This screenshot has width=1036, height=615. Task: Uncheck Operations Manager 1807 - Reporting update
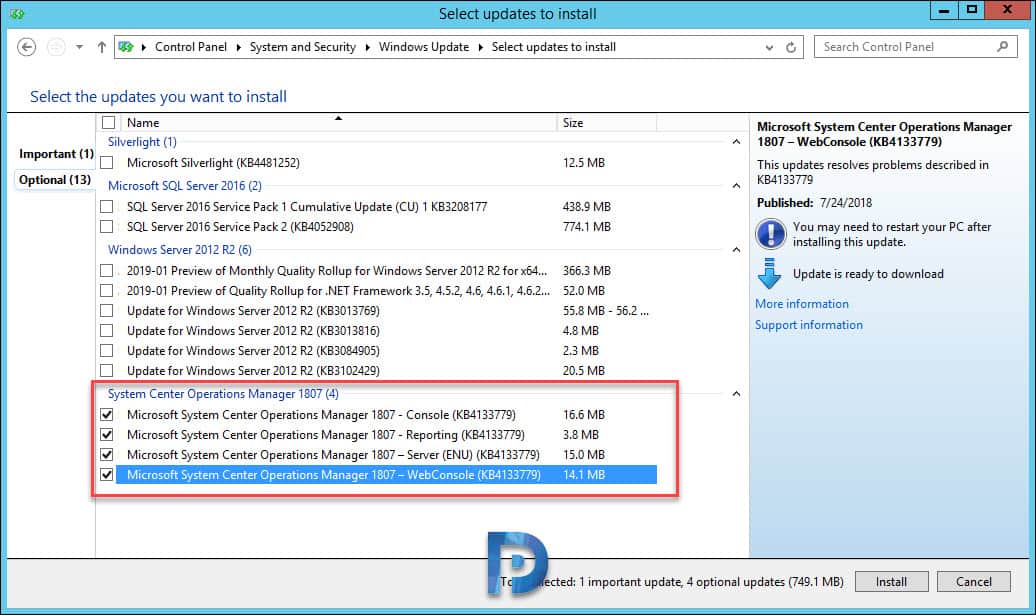106,435
